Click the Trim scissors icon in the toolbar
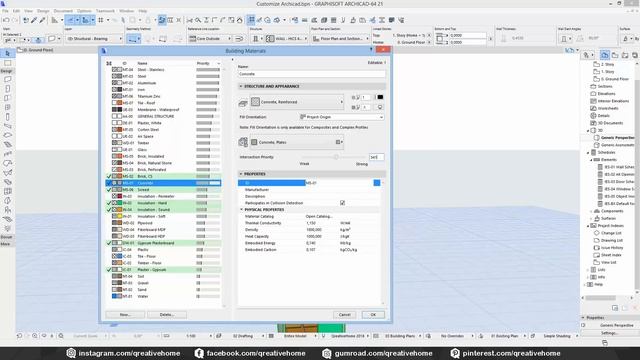 [x=190, y=20]
